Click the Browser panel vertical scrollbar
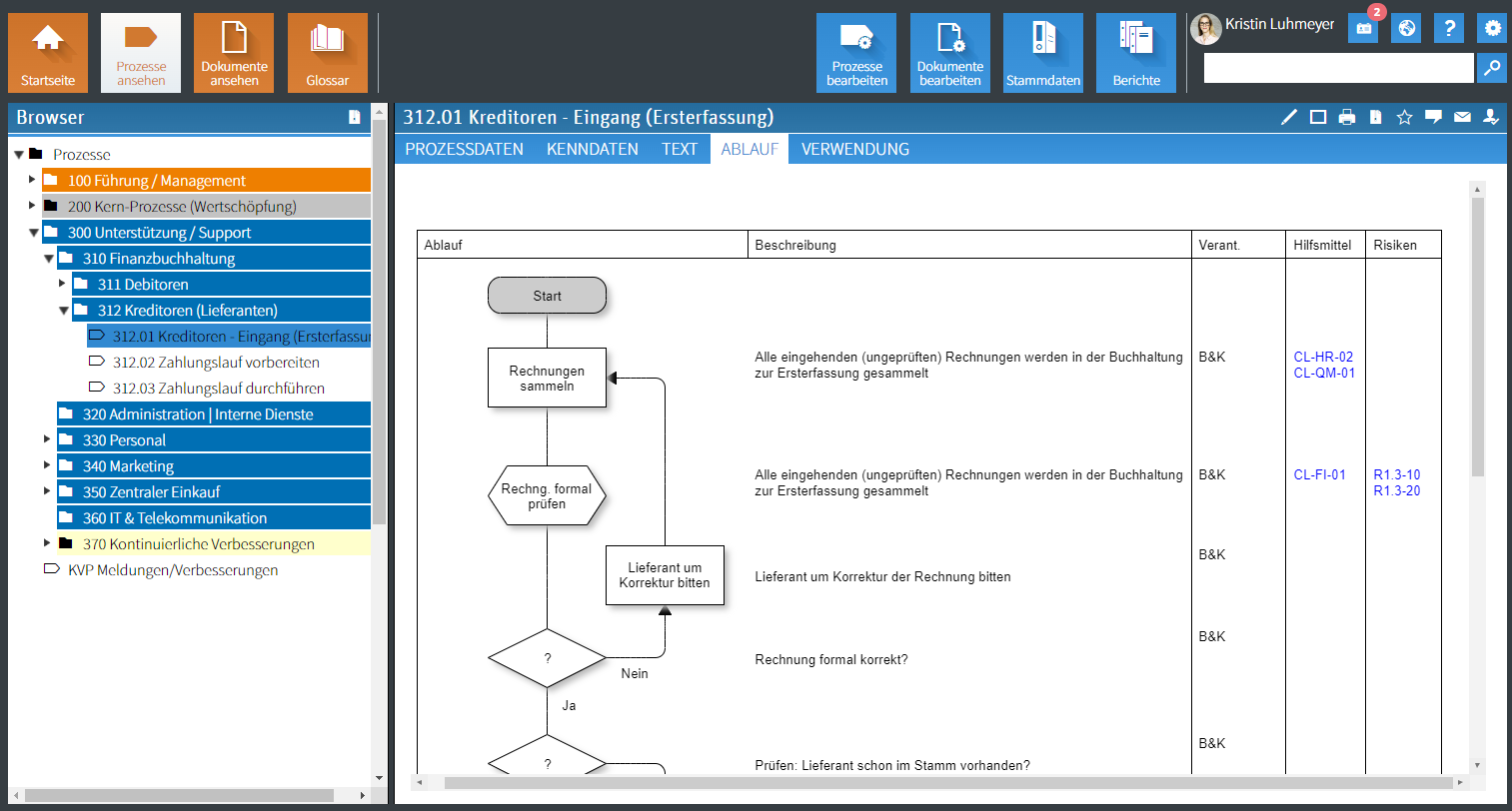 pos(379,323)
